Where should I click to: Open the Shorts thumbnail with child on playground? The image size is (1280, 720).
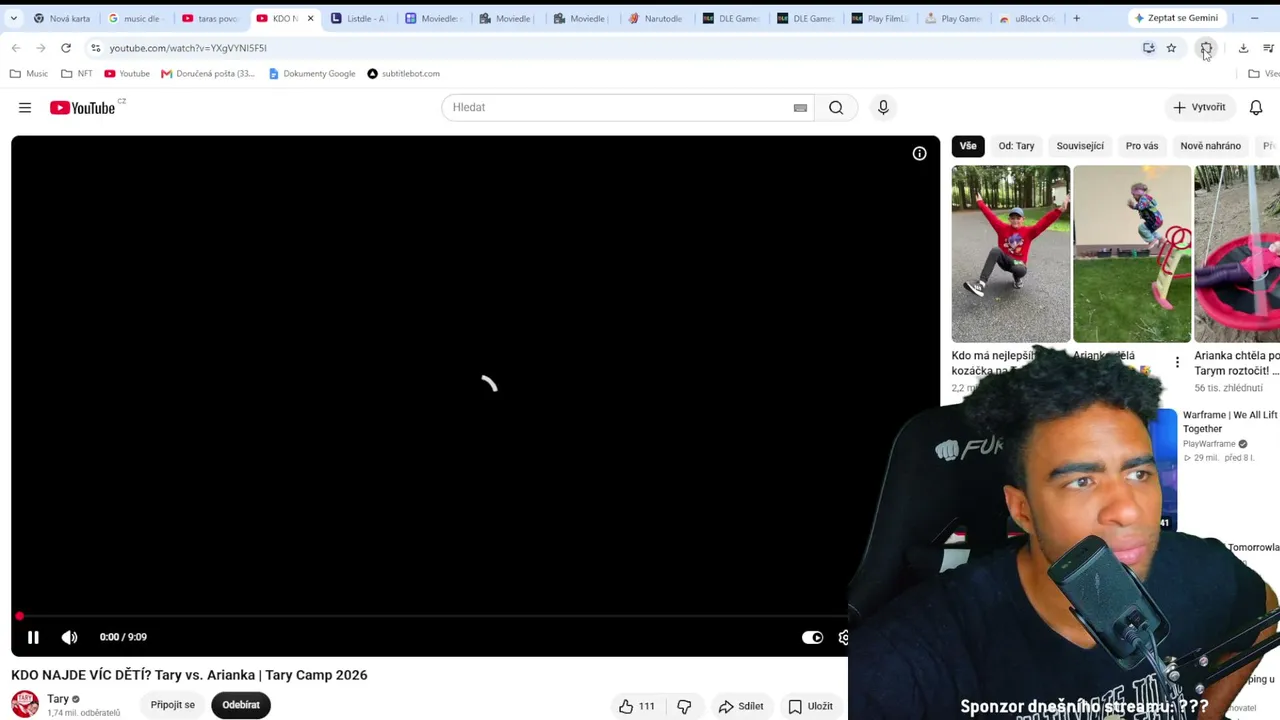[x=1132, y=254]
